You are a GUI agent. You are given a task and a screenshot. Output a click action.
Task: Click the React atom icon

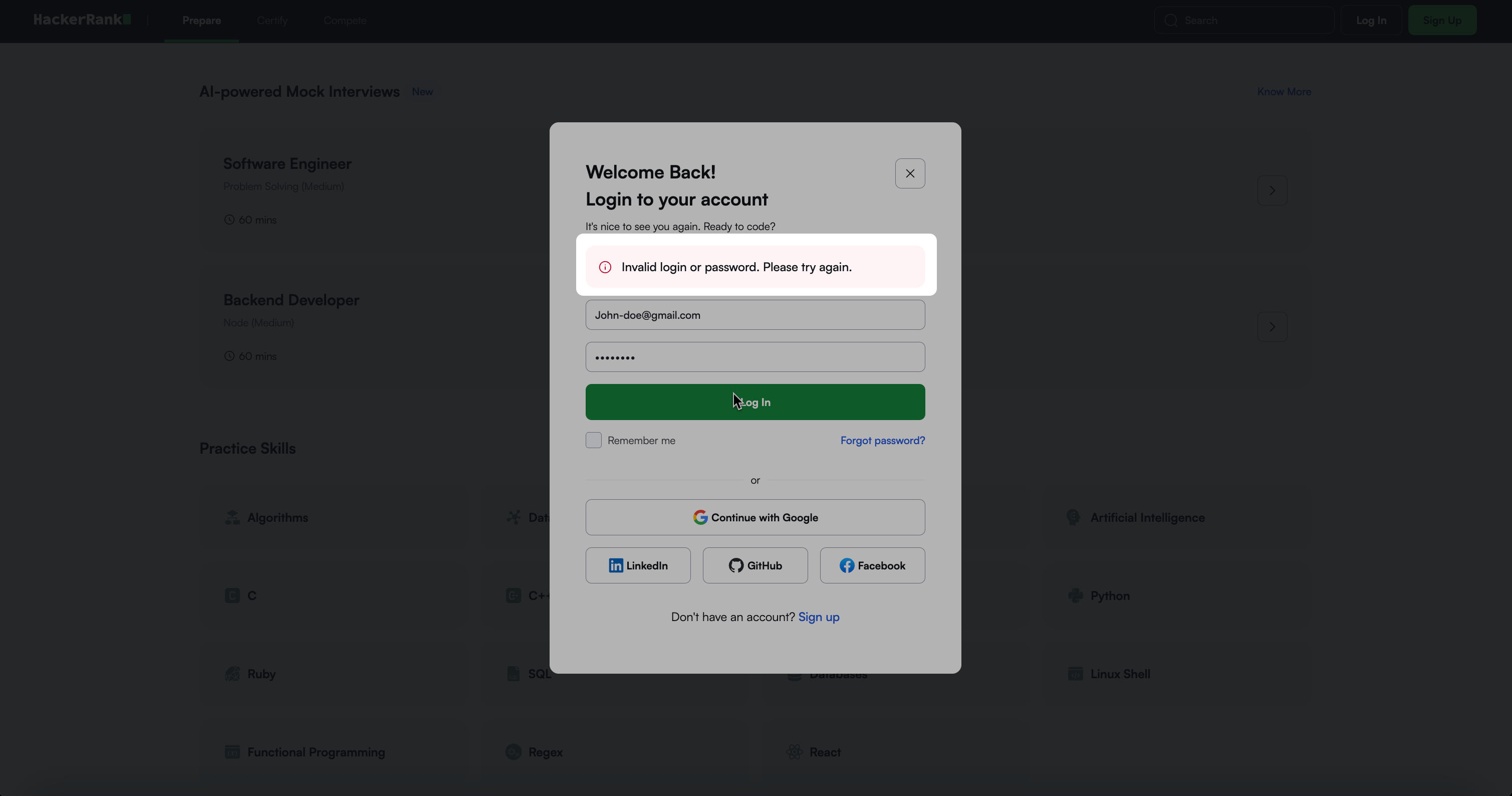coord(795,752)
